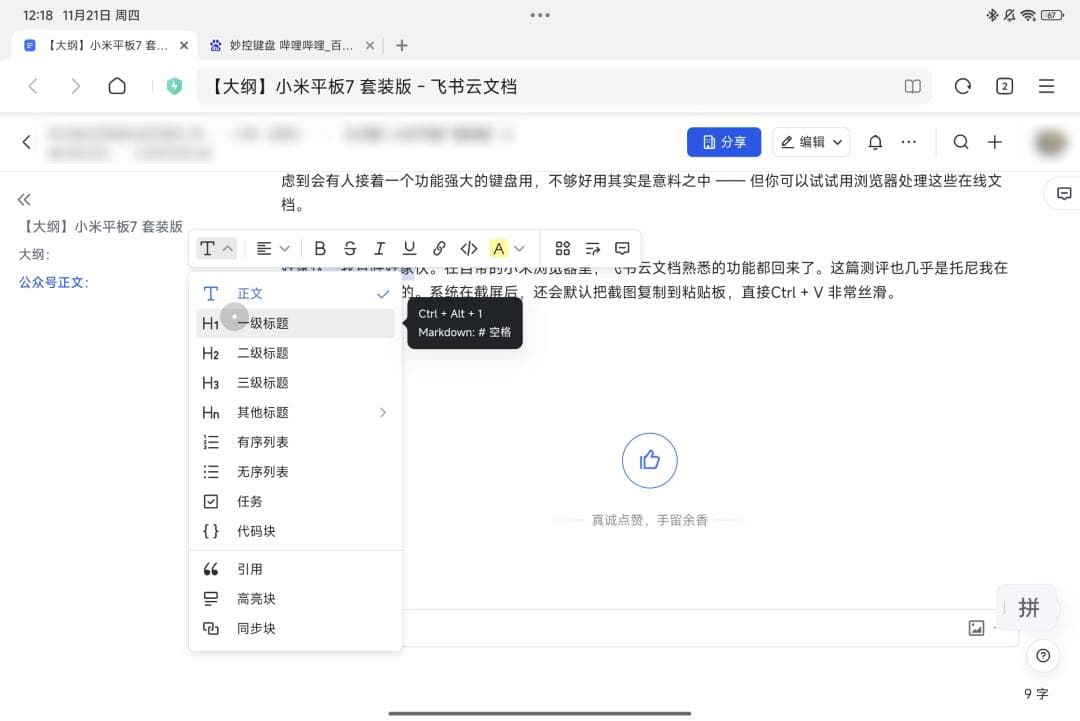1080x721 pixels.
Task: Toggle bold formatting in the floating toolbar
Action: click(320, 248)
